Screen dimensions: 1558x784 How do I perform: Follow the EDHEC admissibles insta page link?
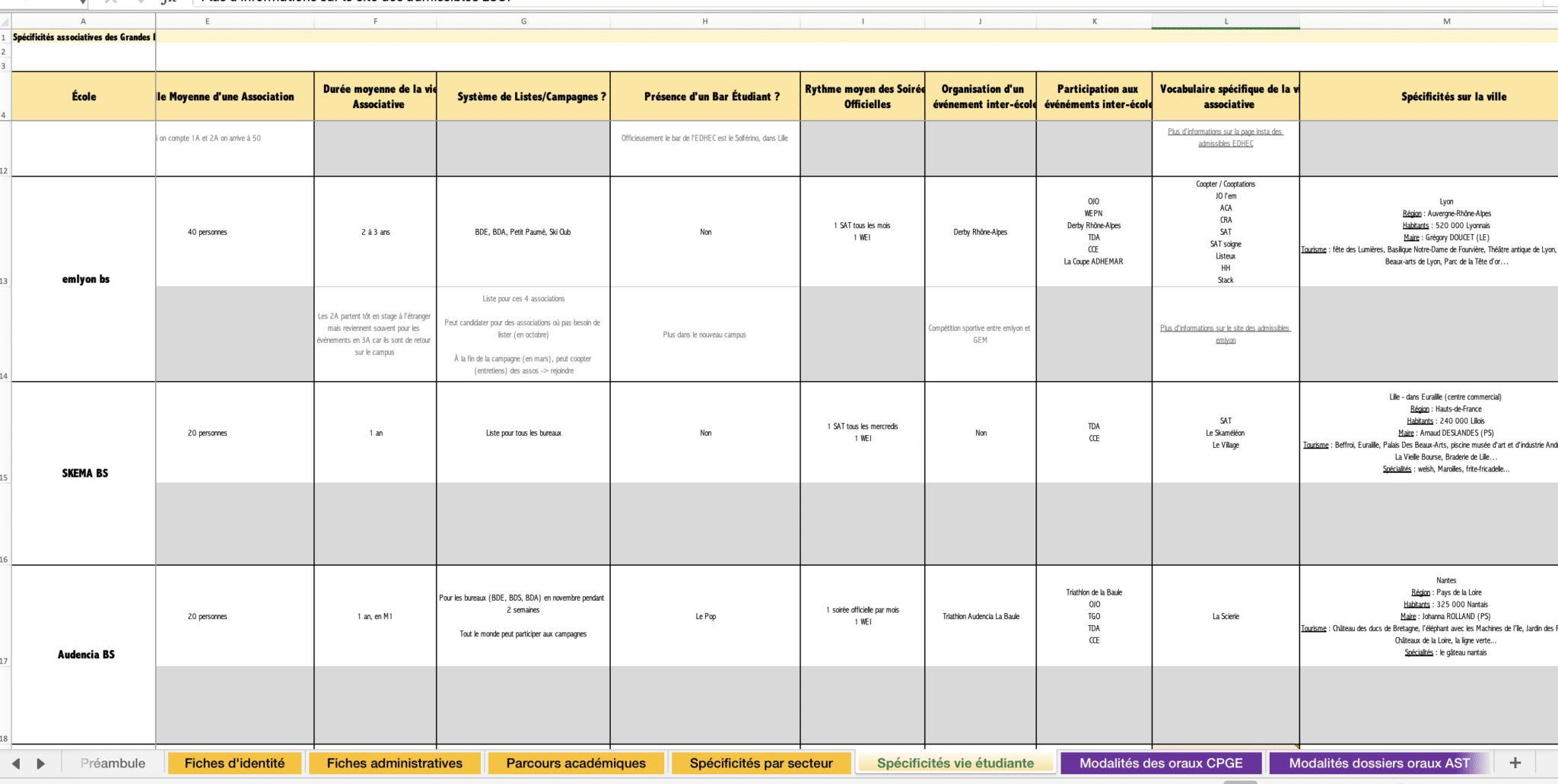[x=1226, y=138]
